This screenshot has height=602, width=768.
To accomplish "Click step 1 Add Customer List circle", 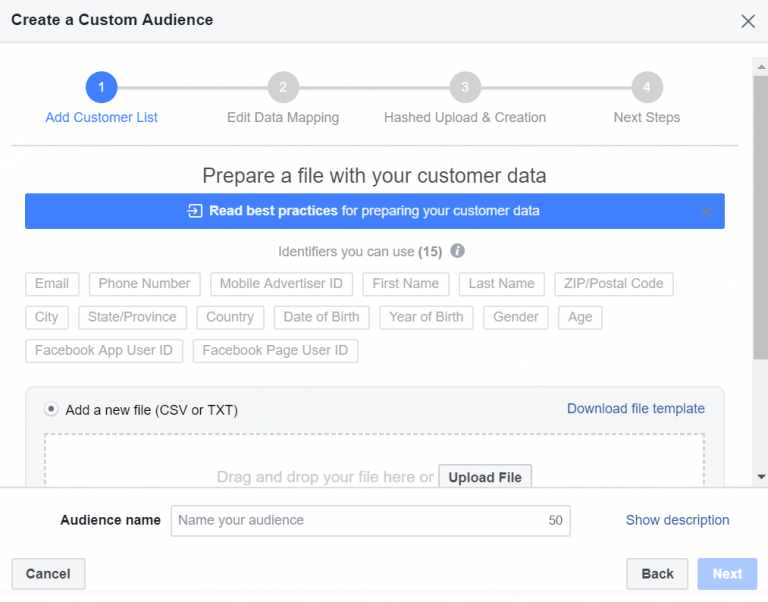I will coord(101,87).
